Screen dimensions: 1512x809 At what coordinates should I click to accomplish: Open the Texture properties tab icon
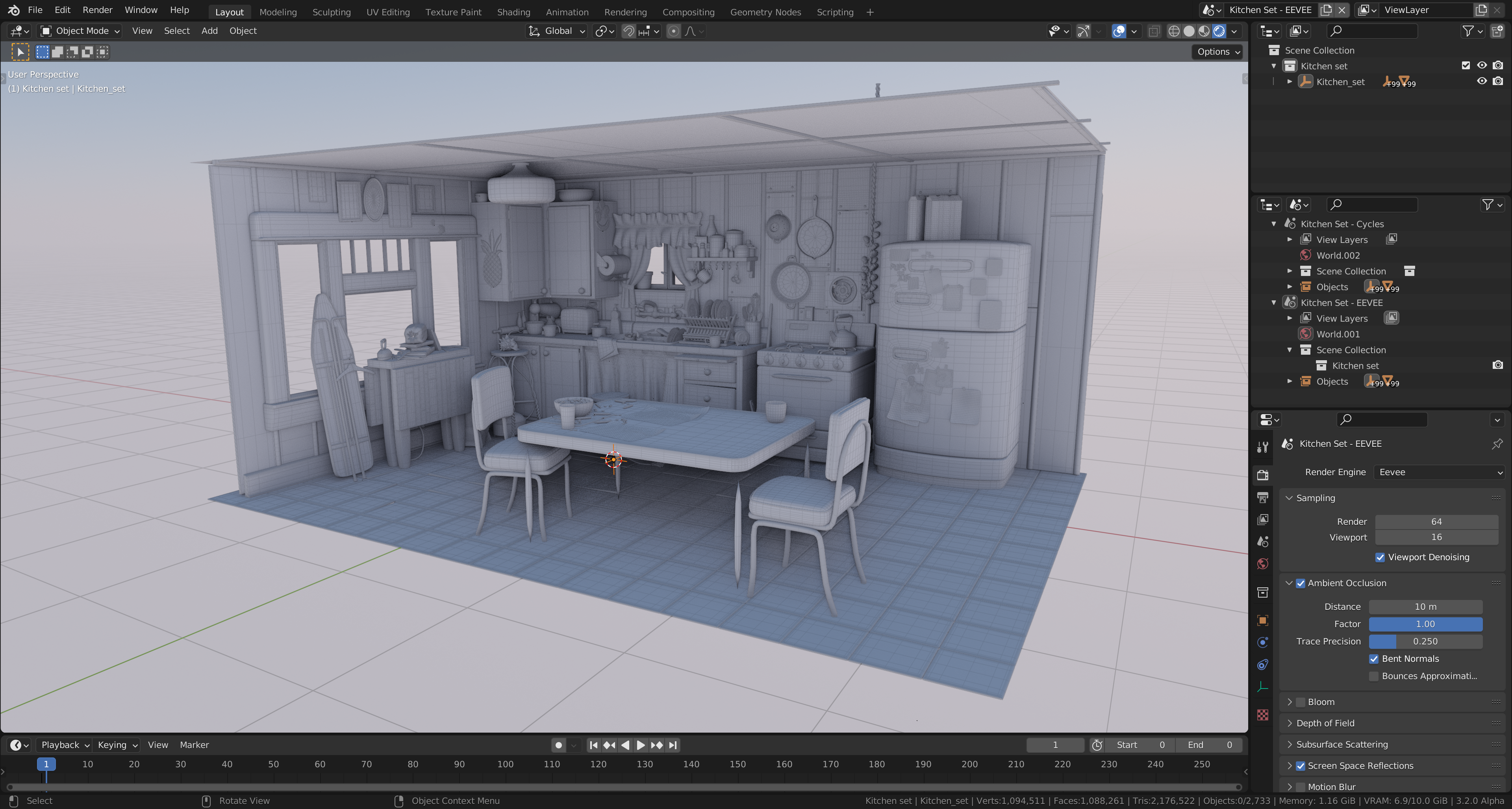1262,715
